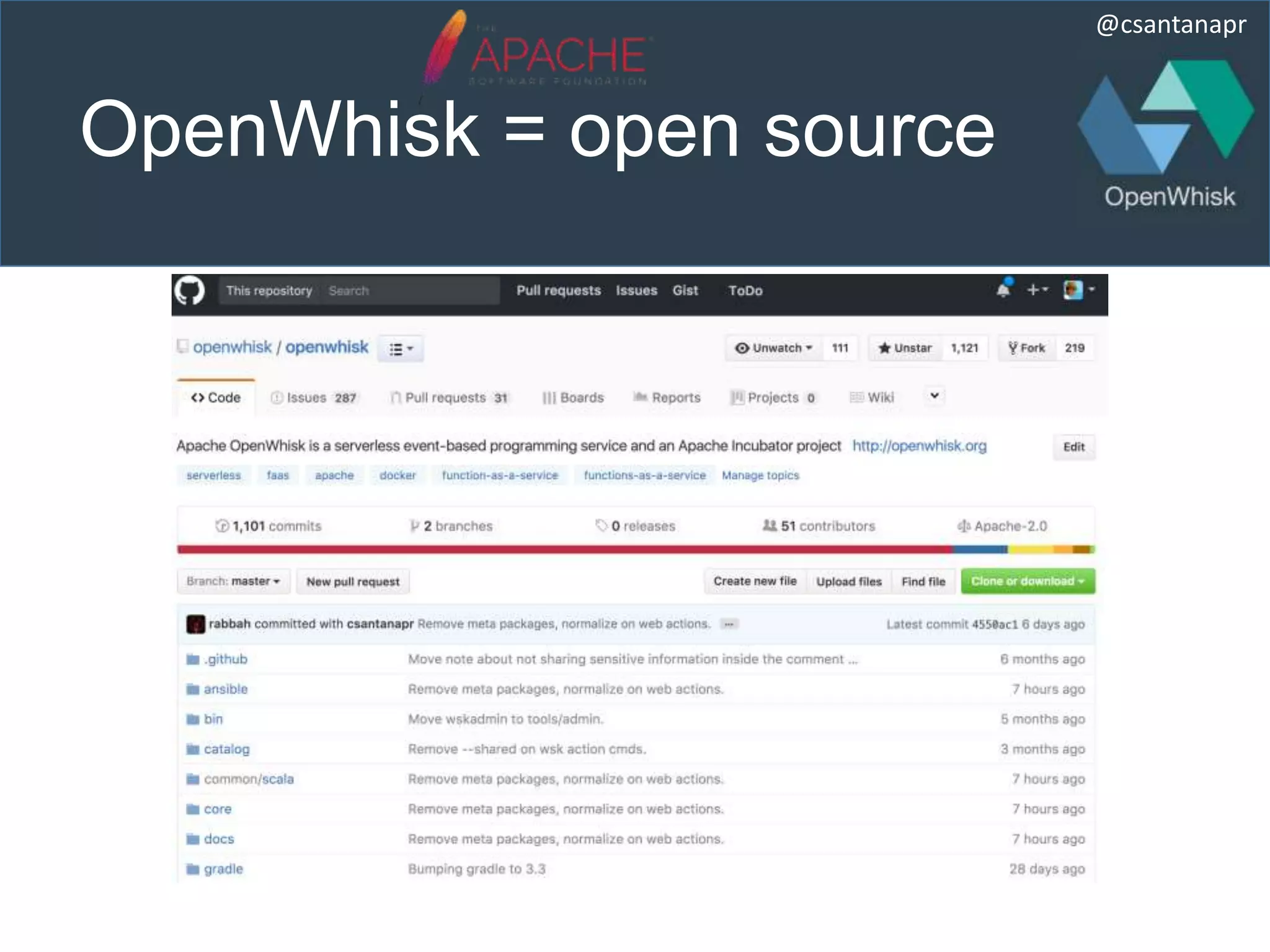Click the docker topic tag
The image size is (1270, 952).
397,475
